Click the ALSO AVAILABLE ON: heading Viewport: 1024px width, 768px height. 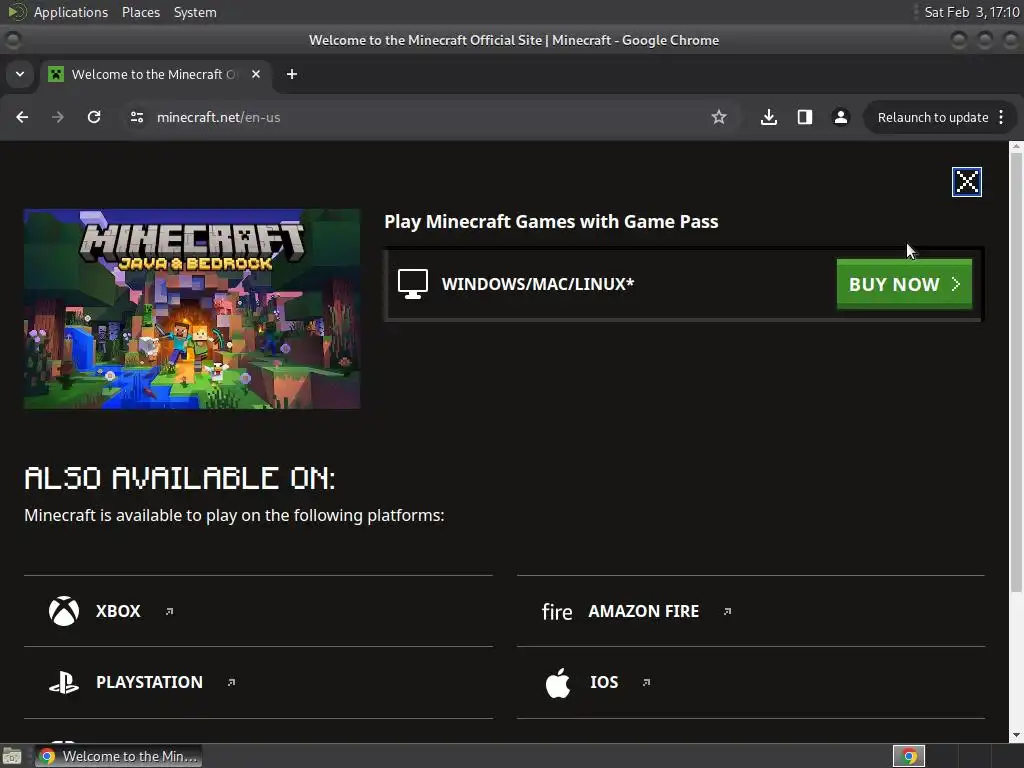180,478
